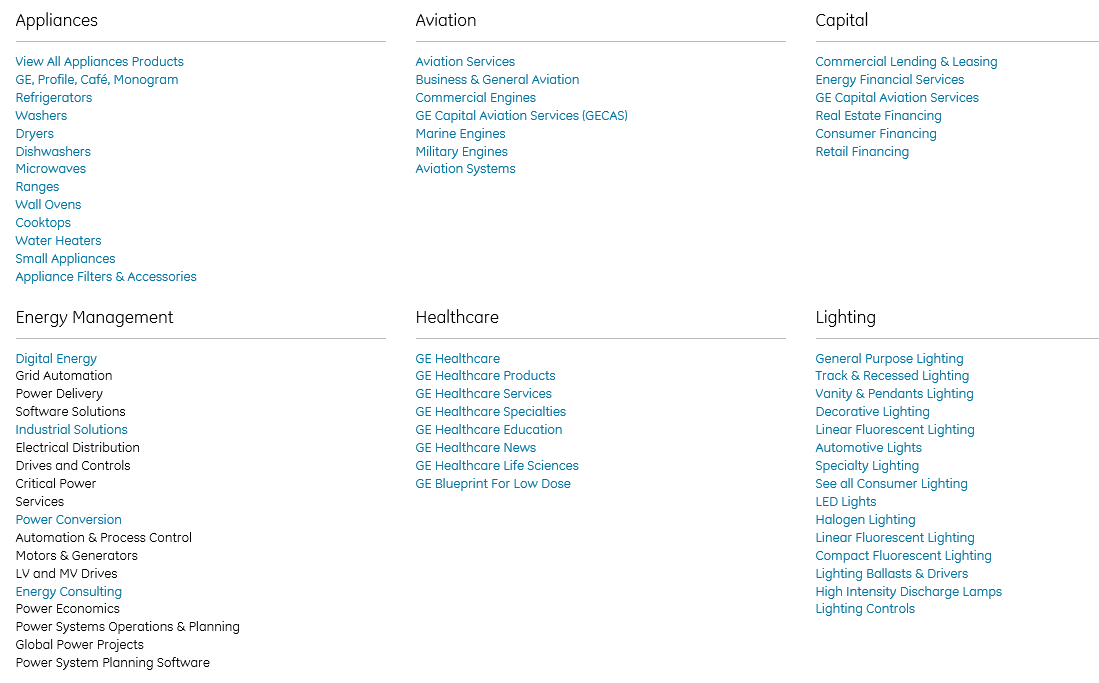
Task: Open GE Capital Aviation Services (GECAS)
Action: (521, 116)
